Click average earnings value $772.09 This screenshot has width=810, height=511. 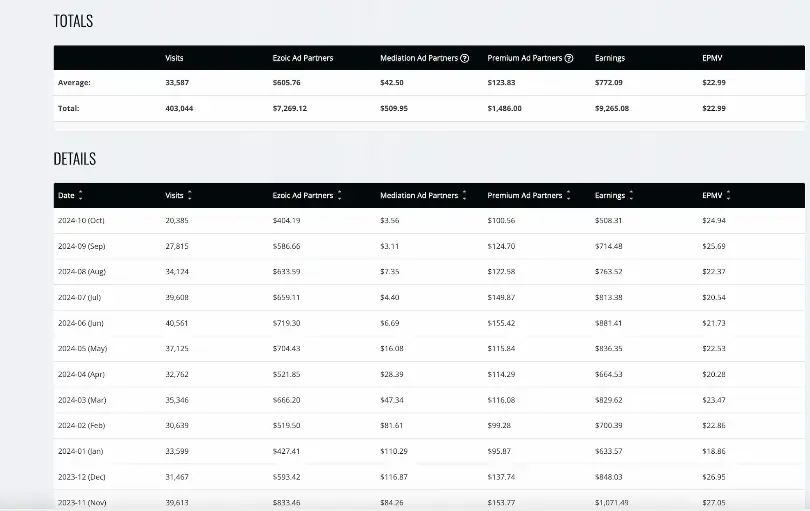point(609,83)
